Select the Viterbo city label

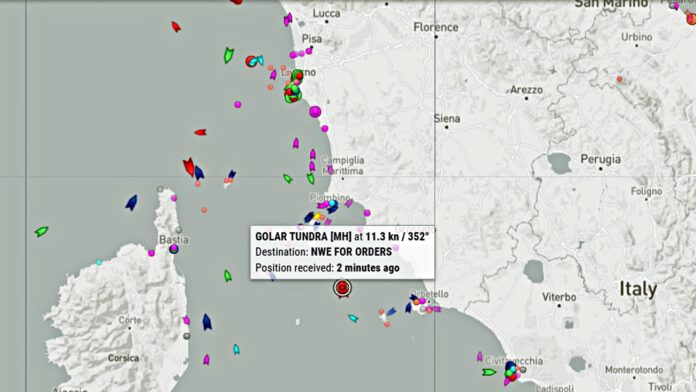pos(559,297)
